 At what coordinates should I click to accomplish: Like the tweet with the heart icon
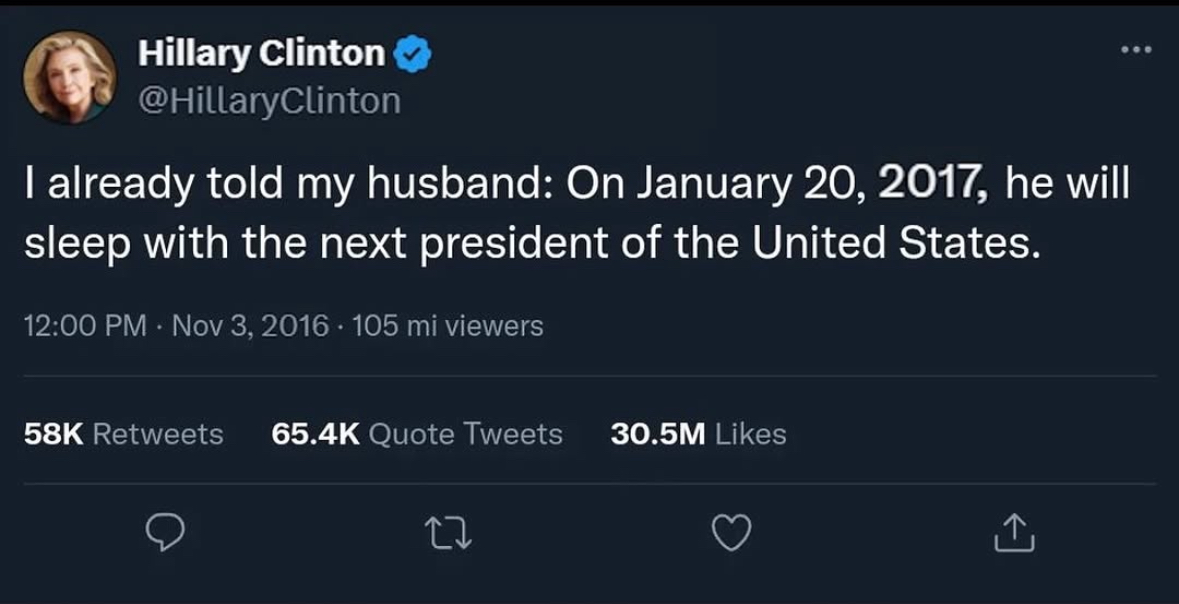point(733,535)
